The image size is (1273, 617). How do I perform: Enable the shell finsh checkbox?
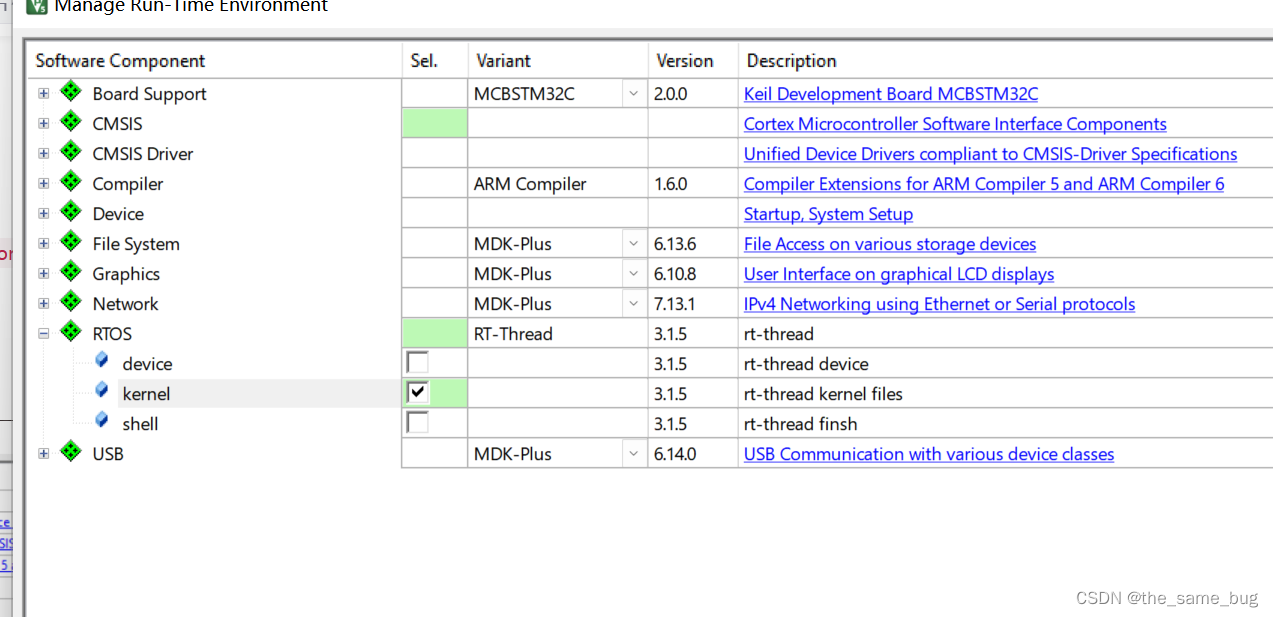click(x=418, y=423)
